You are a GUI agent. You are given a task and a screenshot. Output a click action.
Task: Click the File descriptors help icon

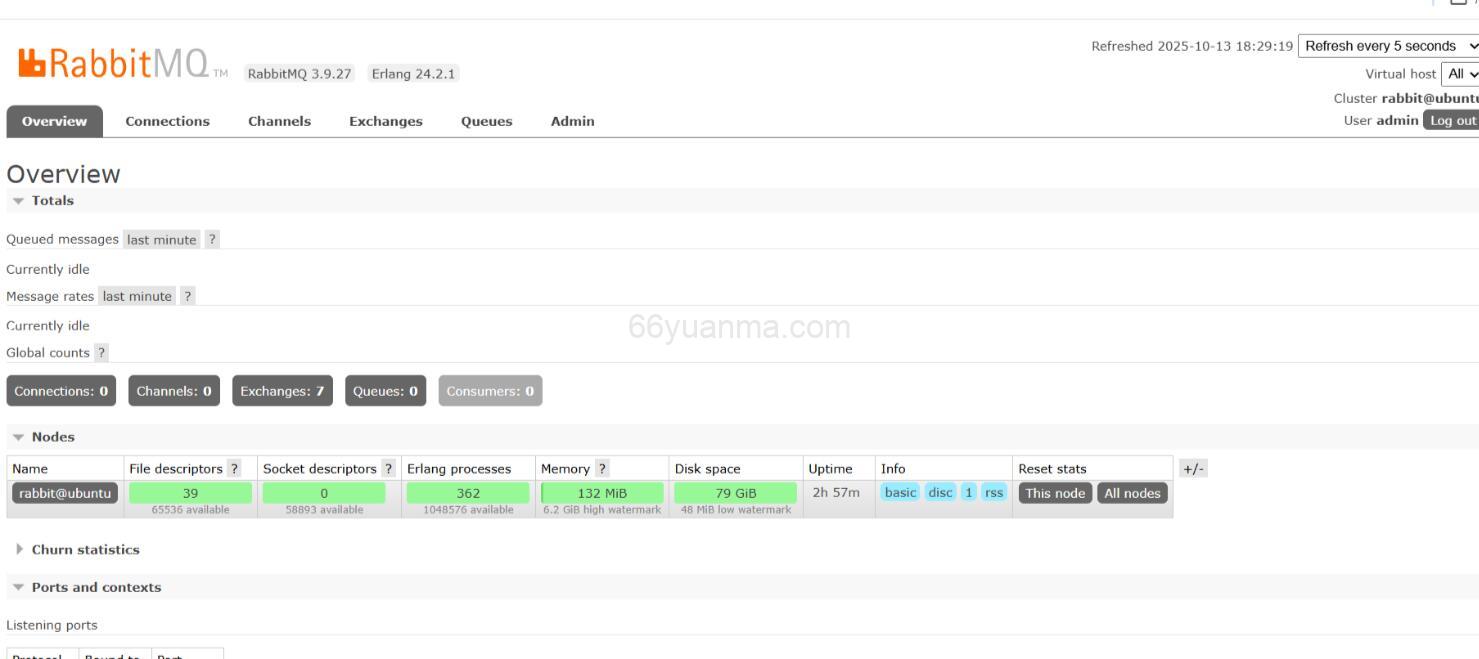coord(234,469)
